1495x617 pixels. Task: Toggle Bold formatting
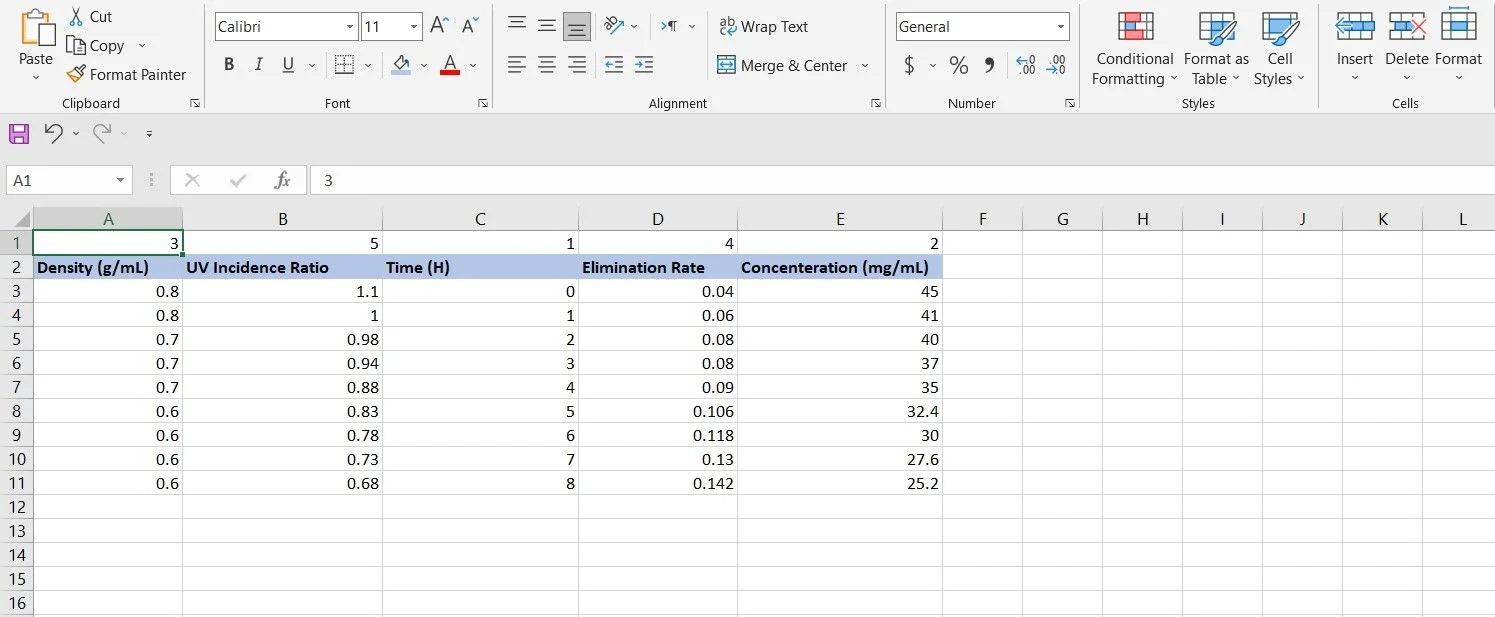[229, 65]
